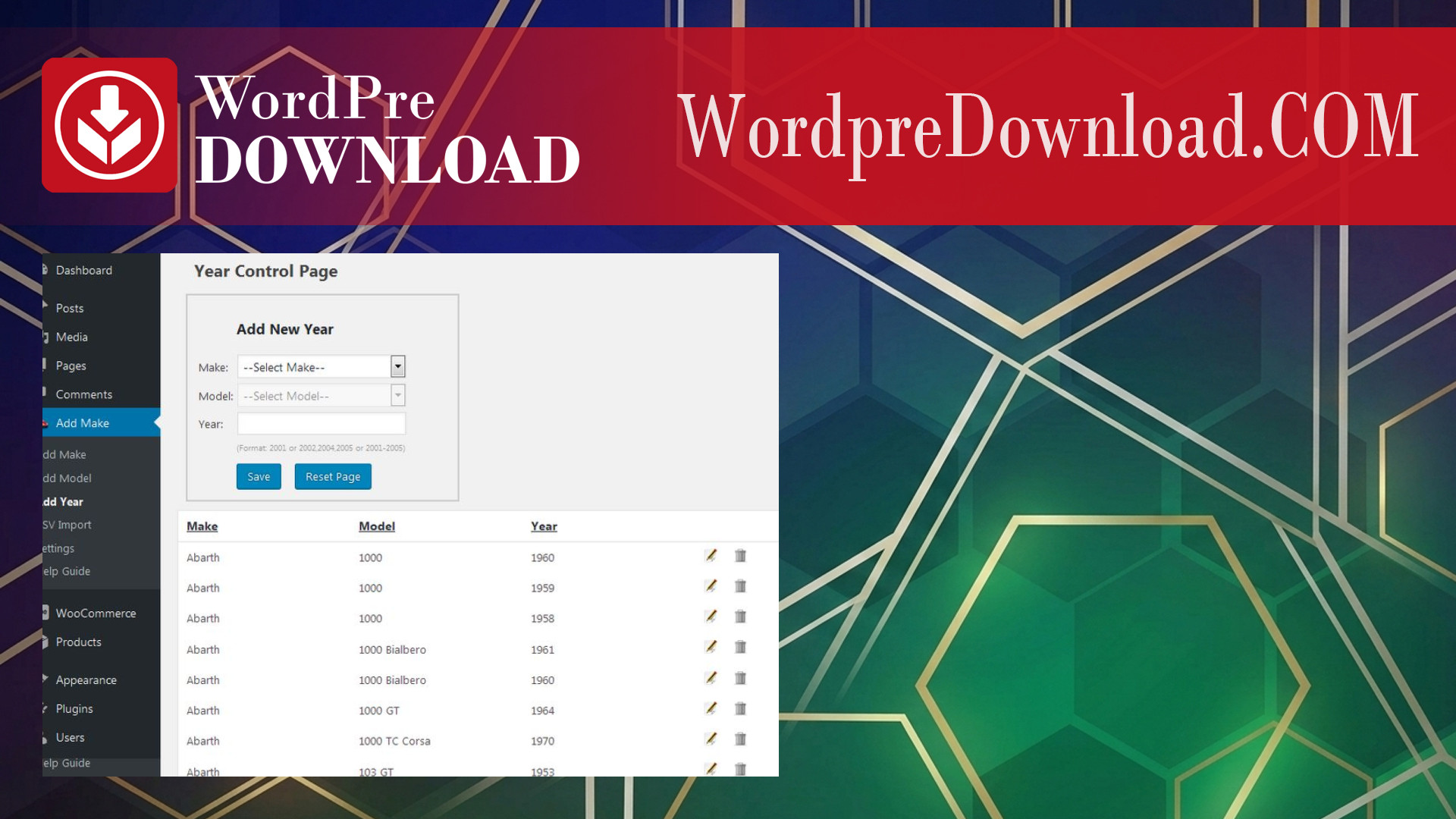Viewport: 1456px width, 819px height.
Task: Click the WordPre Download logo icon
Action: [109, 125]
